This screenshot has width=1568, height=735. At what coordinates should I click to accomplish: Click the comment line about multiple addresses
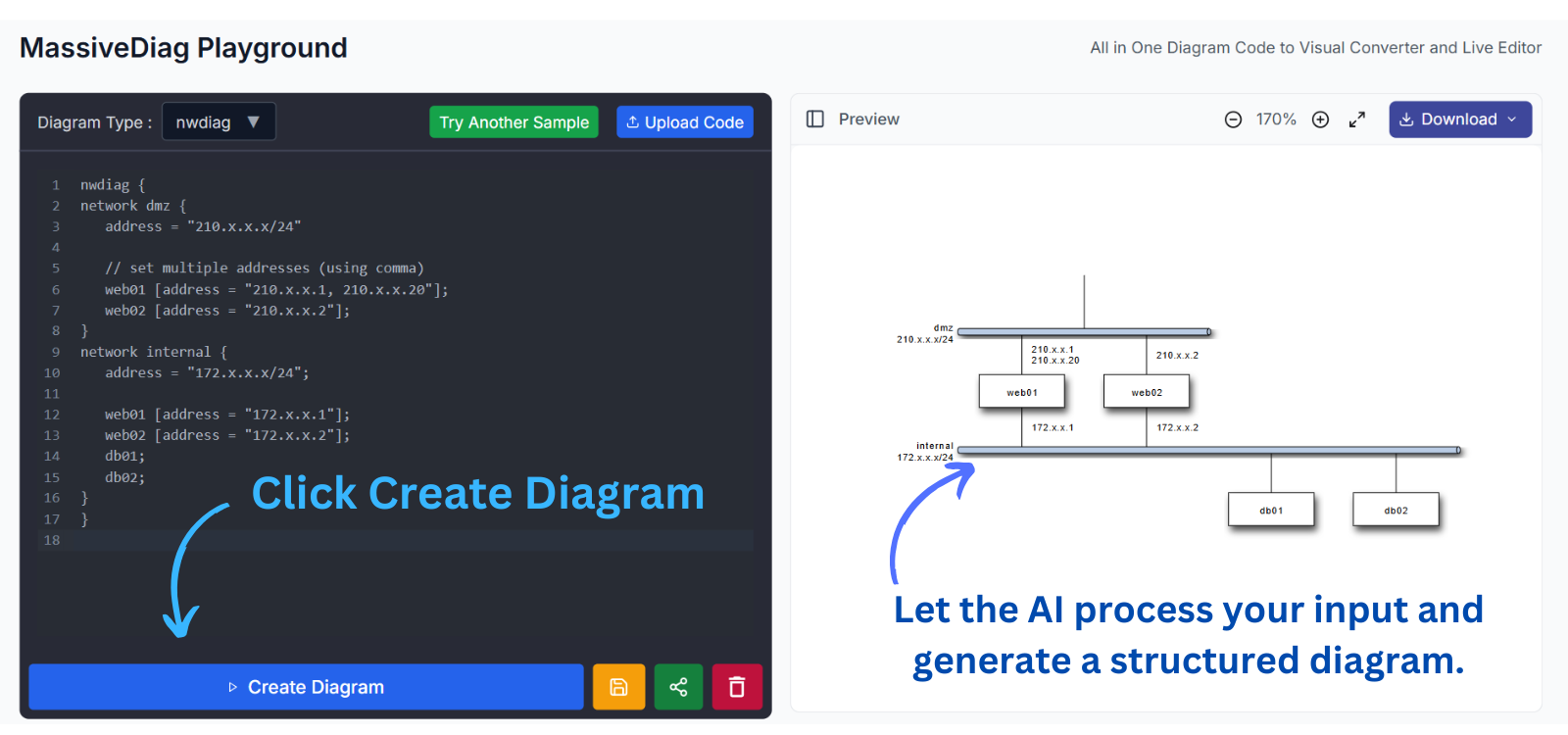265,268
